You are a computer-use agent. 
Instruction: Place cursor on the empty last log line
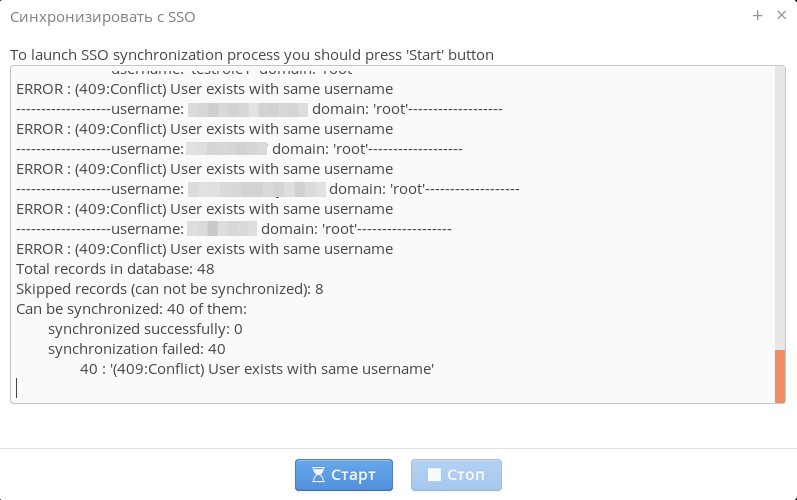tap(200, 388)
